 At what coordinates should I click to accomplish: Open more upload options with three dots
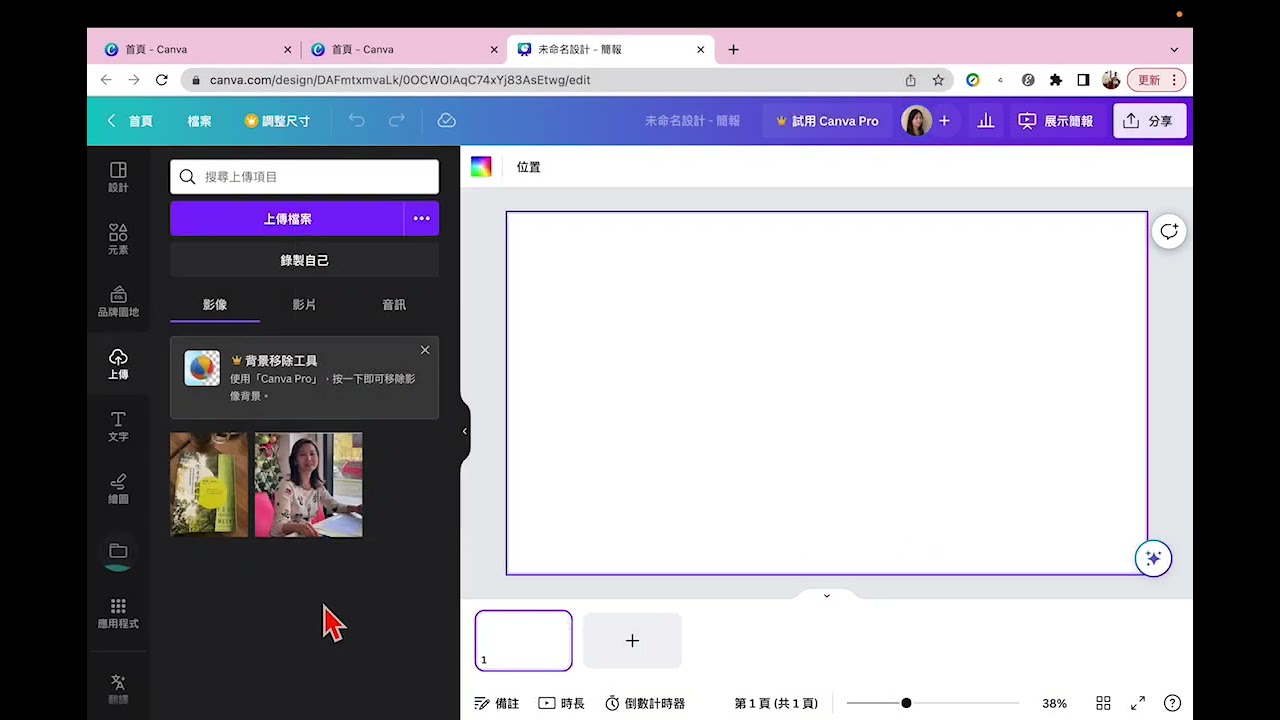click(x=422, y=218)
